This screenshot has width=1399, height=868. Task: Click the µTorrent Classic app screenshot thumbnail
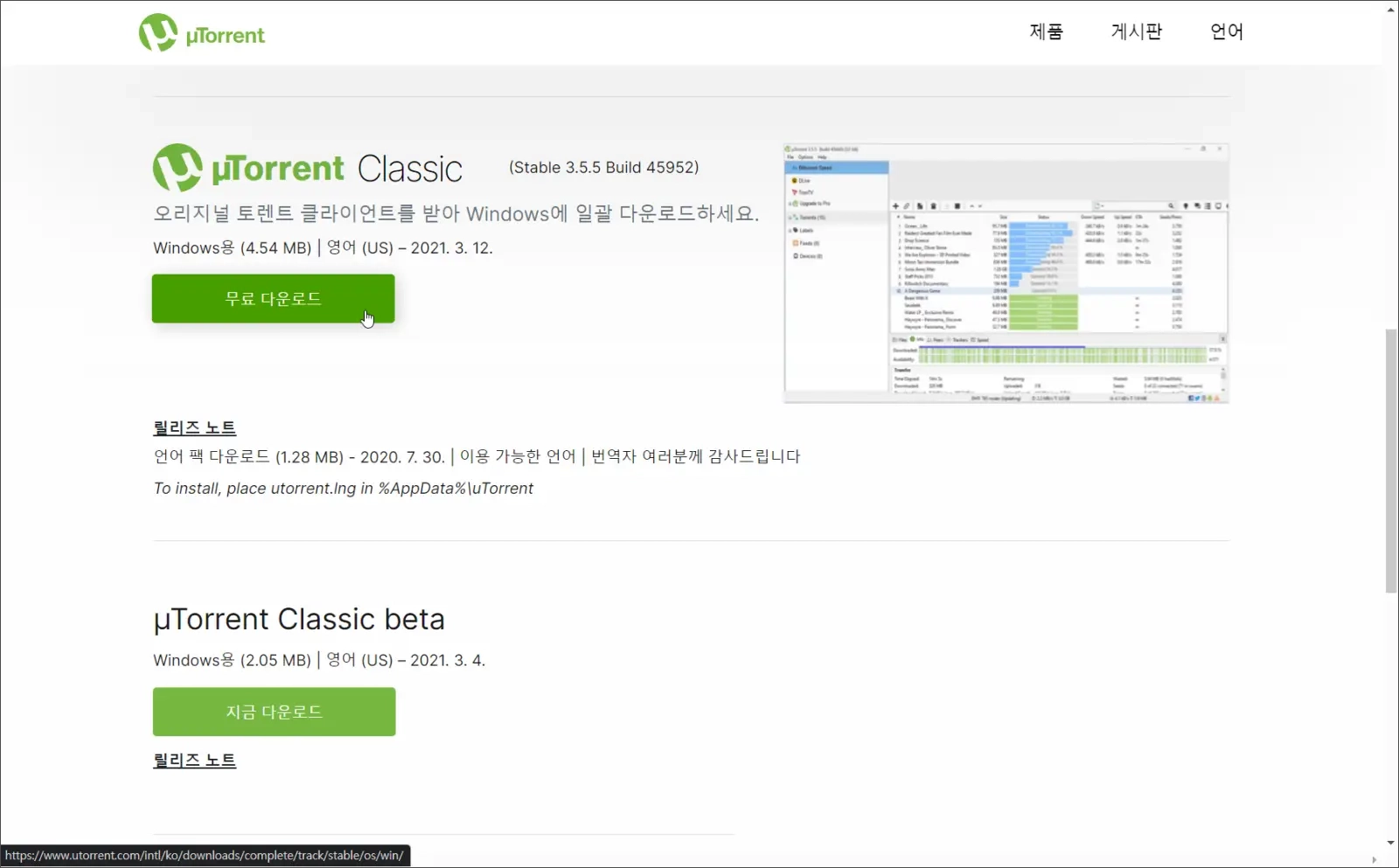1006,274
